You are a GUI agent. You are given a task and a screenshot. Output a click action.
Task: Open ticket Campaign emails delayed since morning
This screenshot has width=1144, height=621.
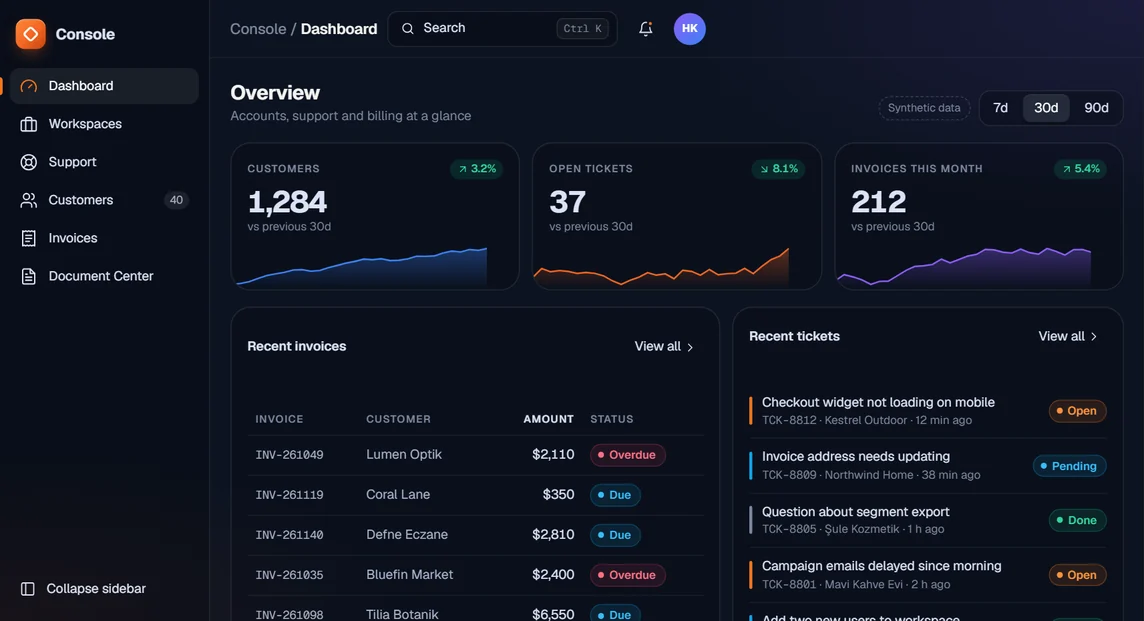[x=881, y=566]
